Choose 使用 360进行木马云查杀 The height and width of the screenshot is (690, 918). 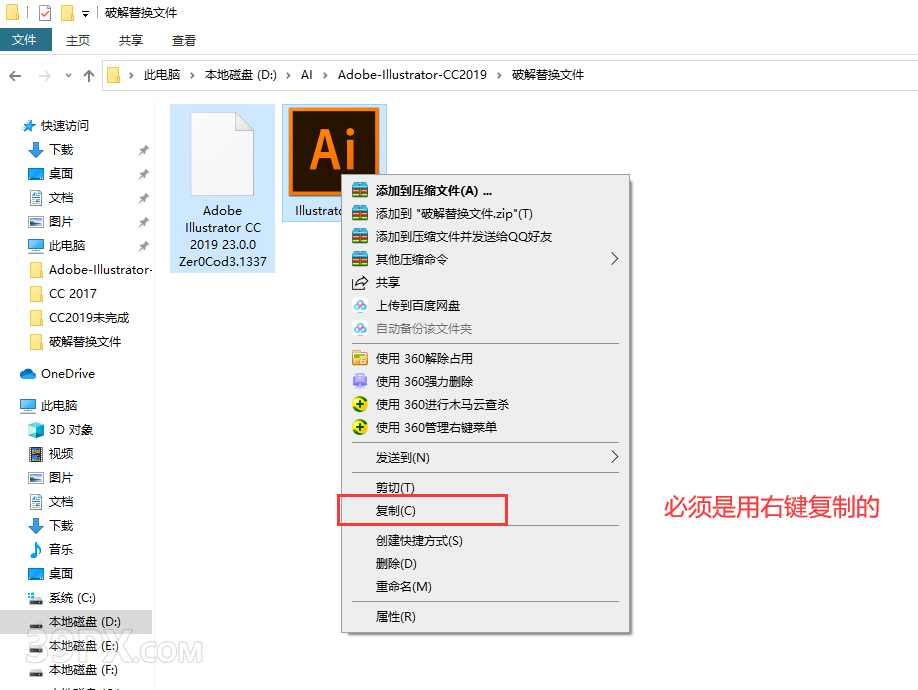(485, 404)
